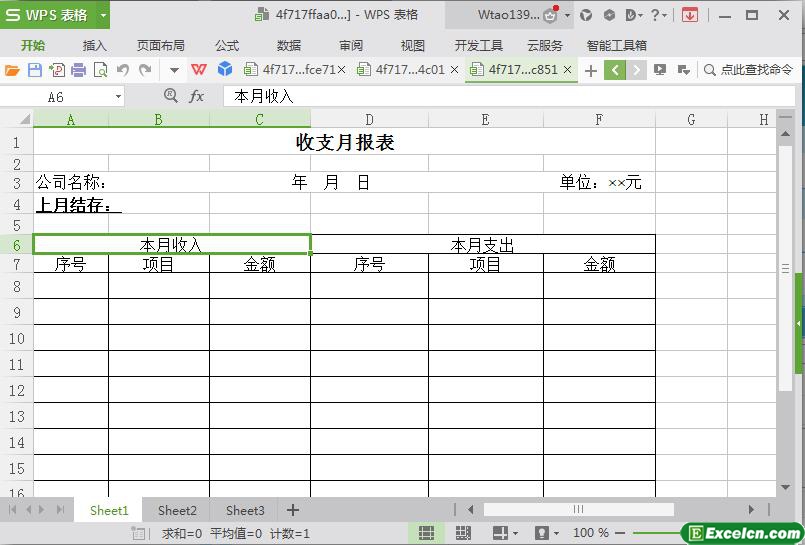Close the 4f717...fce71 document tab
This screenshot has width=805, height=545.
pyautogui.click(x=341, y=69)
